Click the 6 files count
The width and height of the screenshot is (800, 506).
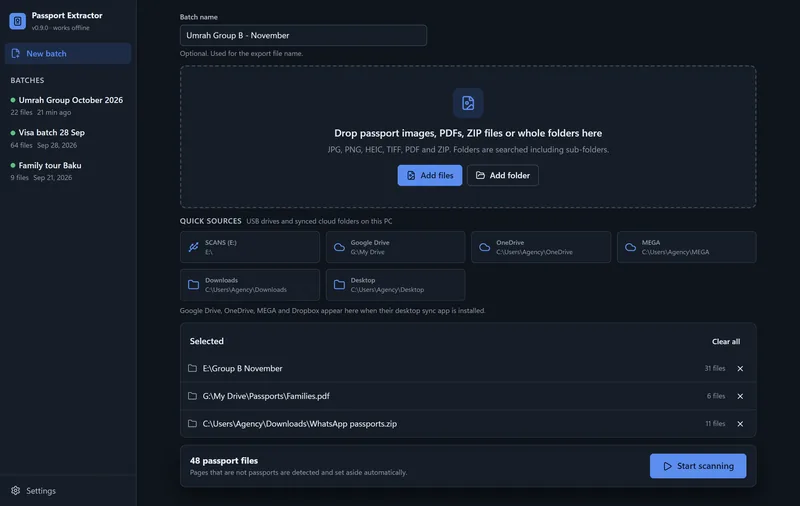coord(716,396)
